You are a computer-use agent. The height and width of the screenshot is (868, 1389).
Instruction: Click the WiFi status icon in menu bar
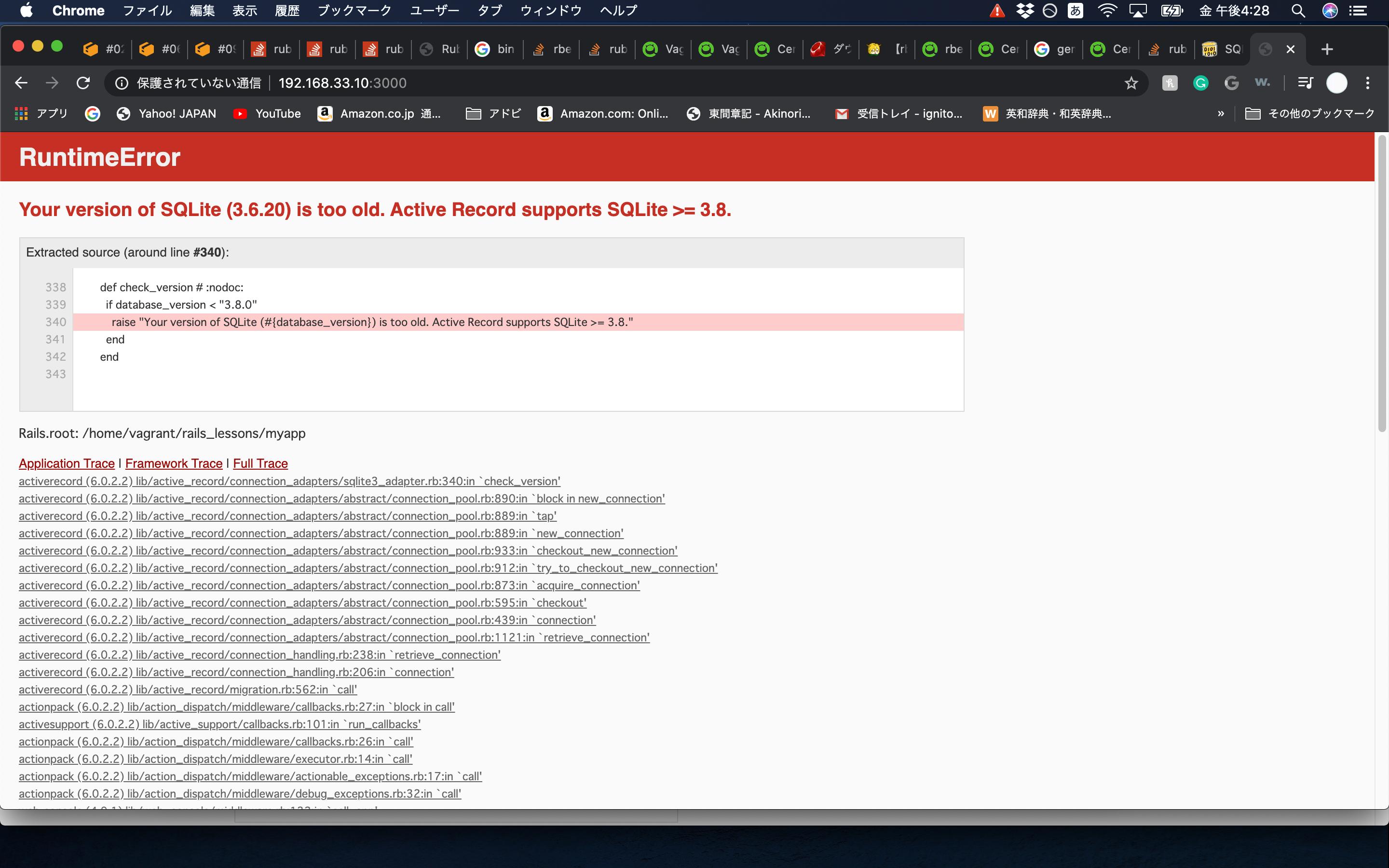pos(1110,12)
